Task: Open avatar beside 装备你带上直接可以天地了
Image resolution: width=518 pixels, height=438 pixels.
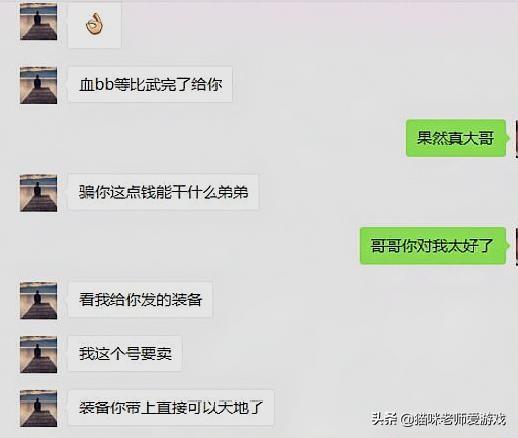Action: [x=39, y=409]
